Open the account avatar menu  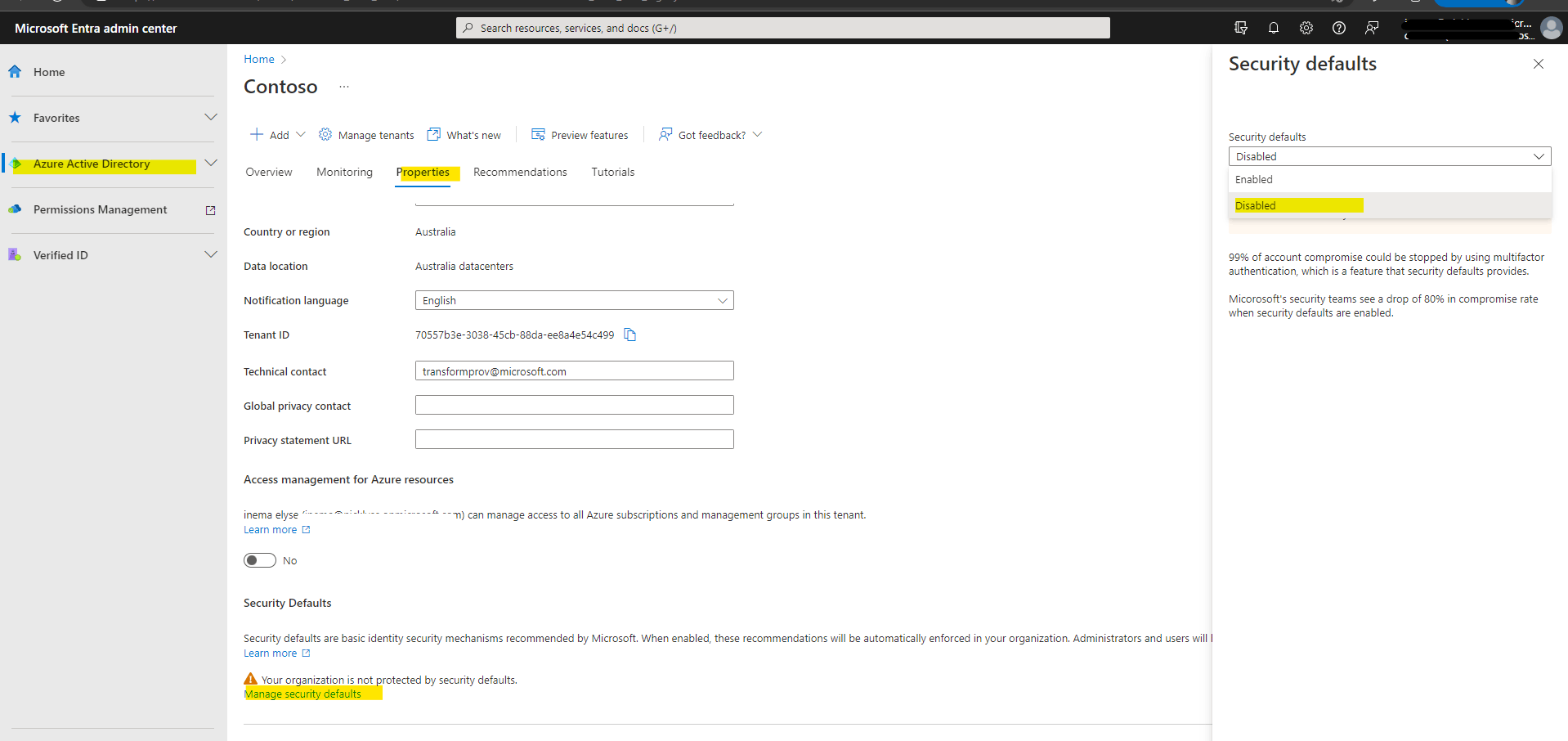point(1551,28)
